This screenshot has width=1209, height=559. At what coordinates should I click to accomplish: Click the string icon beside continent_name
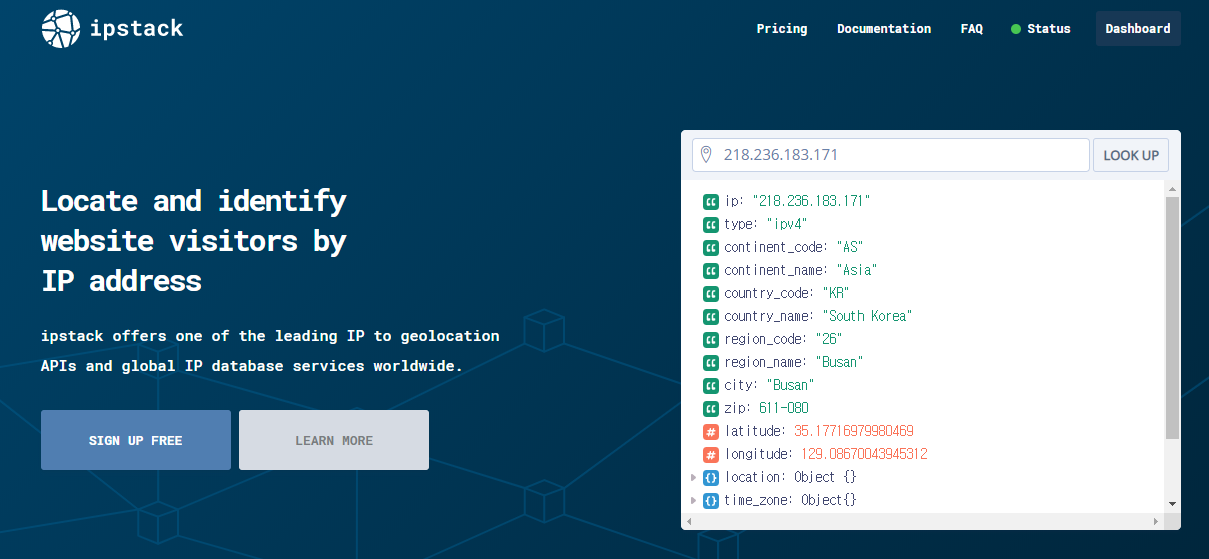[x=711, y=270]
